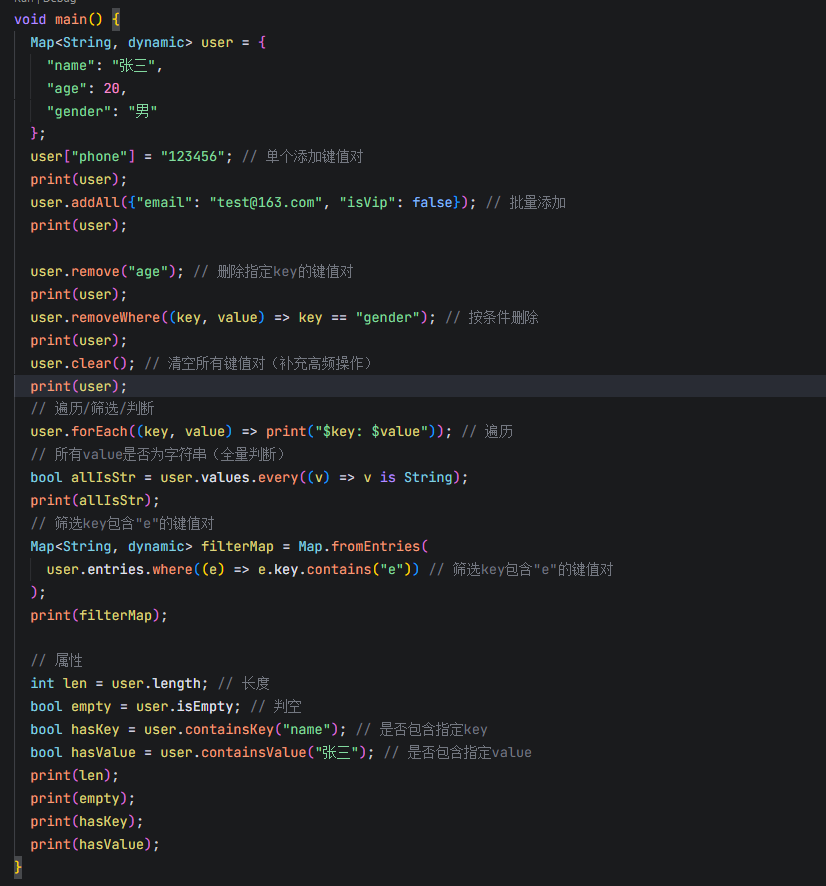Click the fromEntries constructor name
The width and height of the screenshot is (826, 886).
click(x=376, y=546)
